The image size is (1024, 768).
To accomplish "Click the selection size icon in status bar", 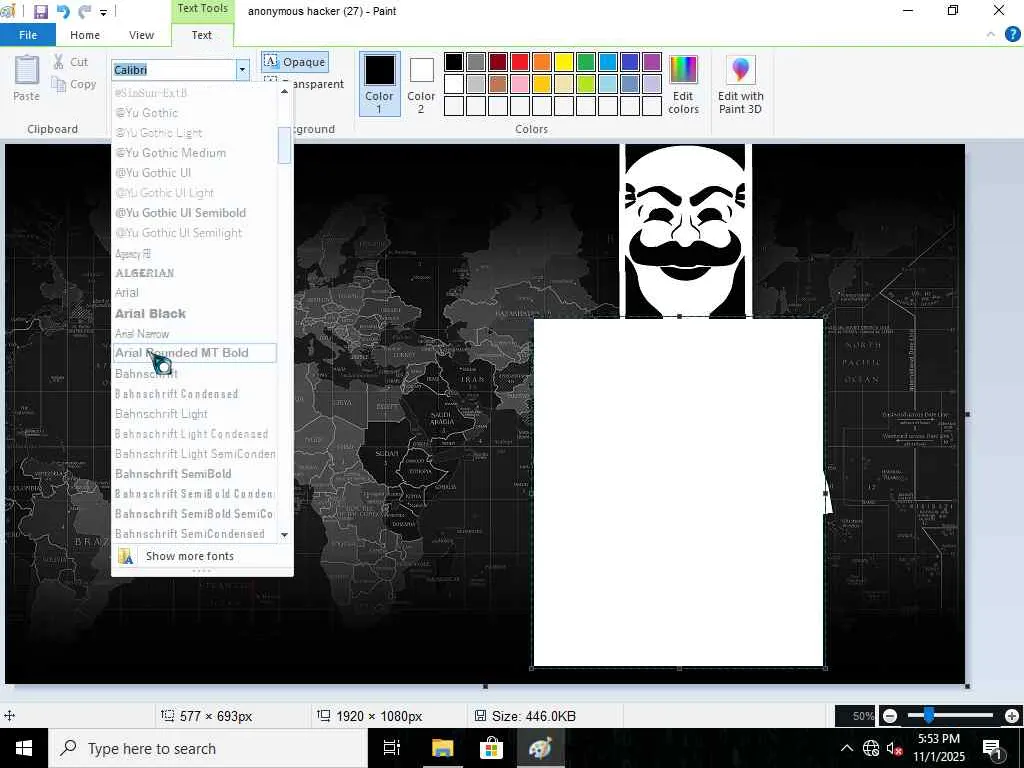I will (167, 716).
